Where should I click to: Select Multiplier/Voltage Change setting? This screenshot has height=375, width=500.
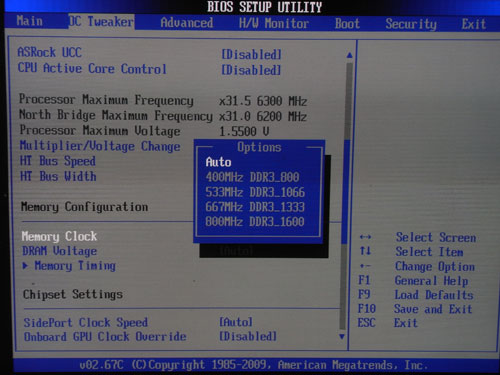[100, 146]
